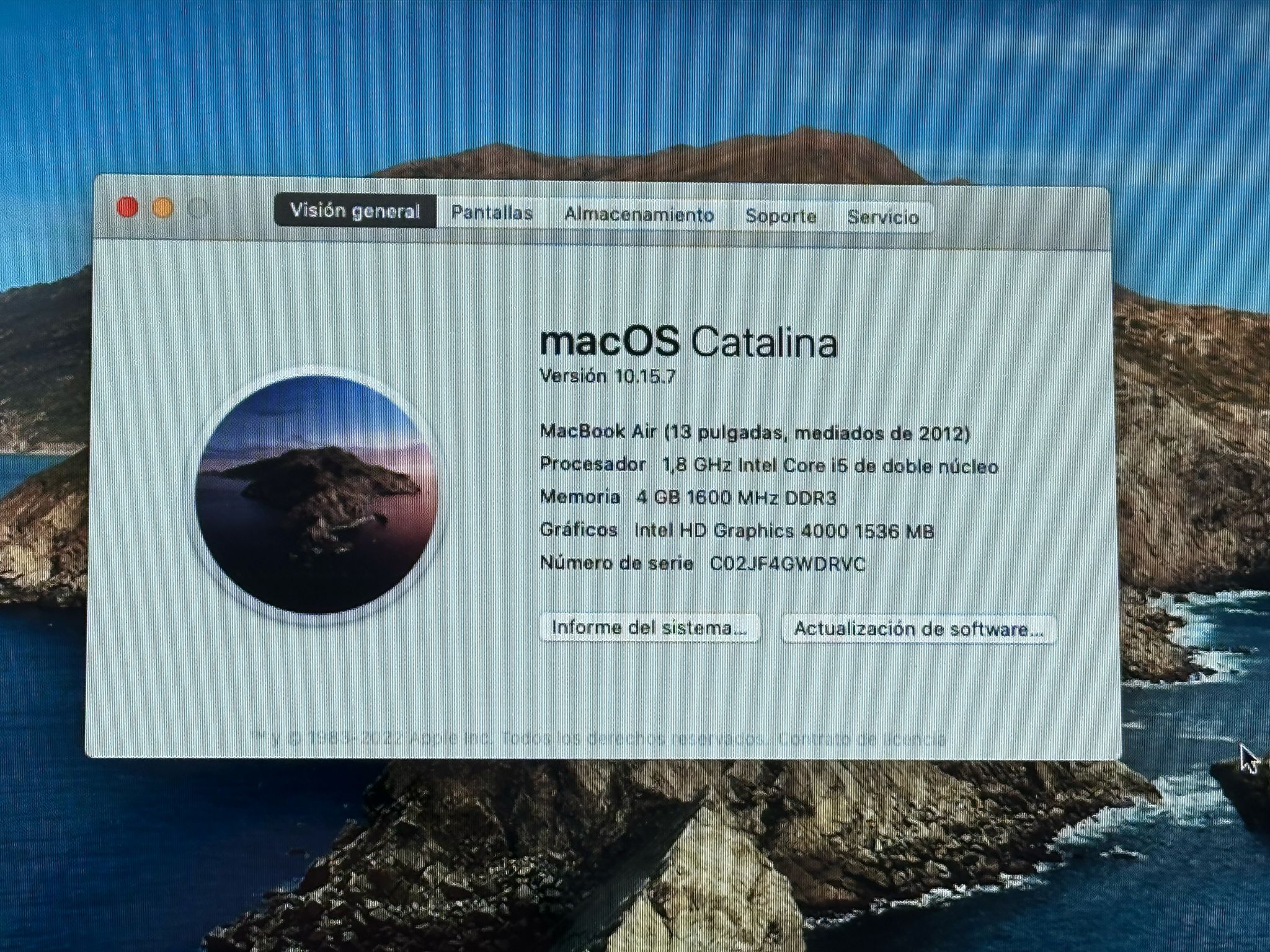The width and height of the screenshot is (1270, 952).
Task: Click the serial number C02JF4GWDRVC
Action: click(x=787, y=564)
